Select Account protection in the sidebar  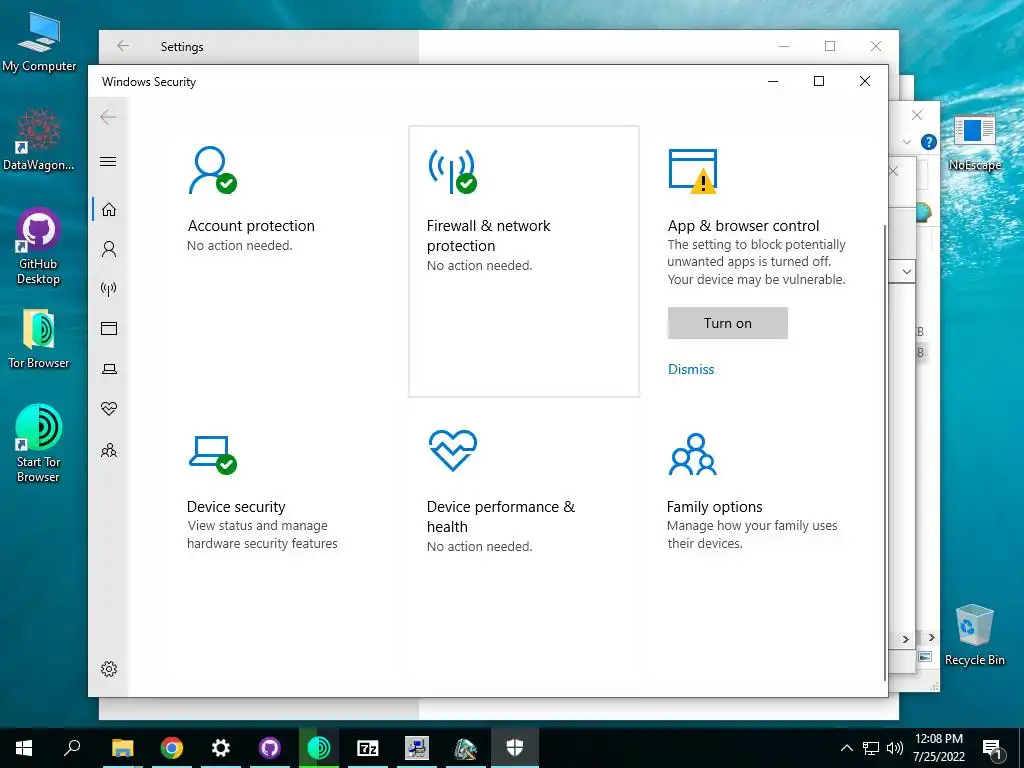(109, 249)
